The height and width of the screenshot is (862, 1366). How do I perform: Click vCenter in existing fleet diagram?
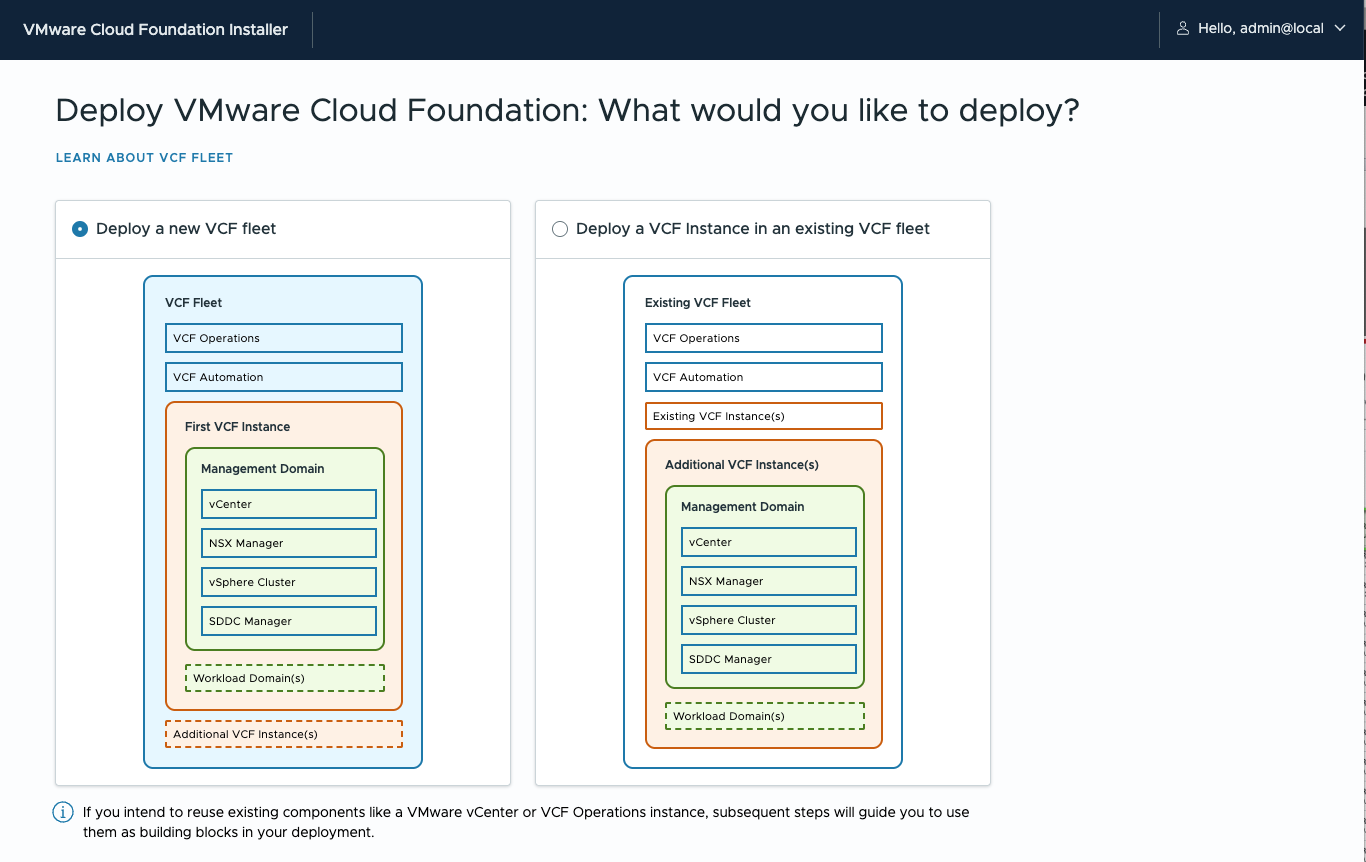pyautogui.click(x=768, y=542)
